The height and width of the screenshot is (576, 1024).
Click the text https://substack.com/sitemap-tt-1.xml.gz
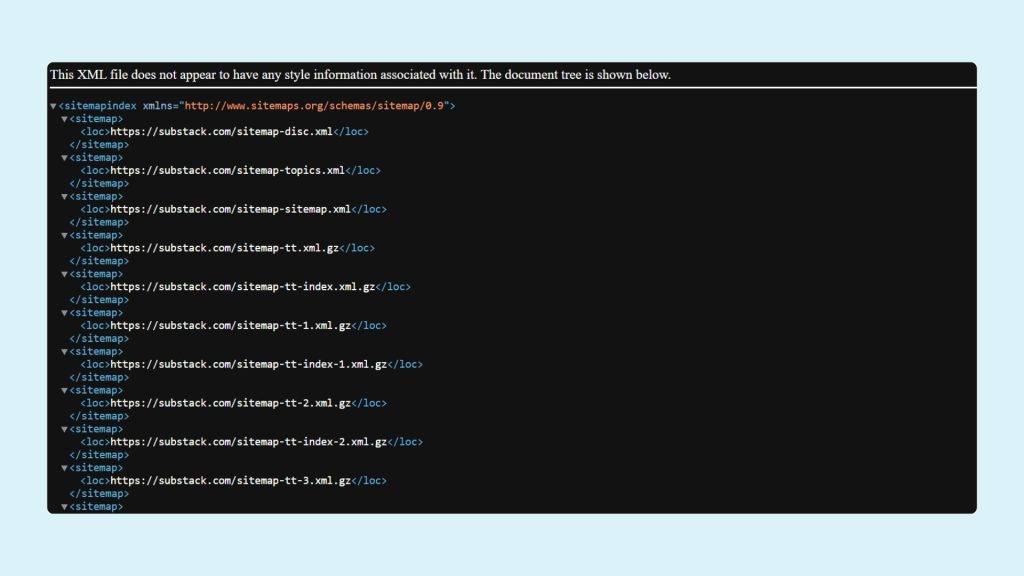231,325
